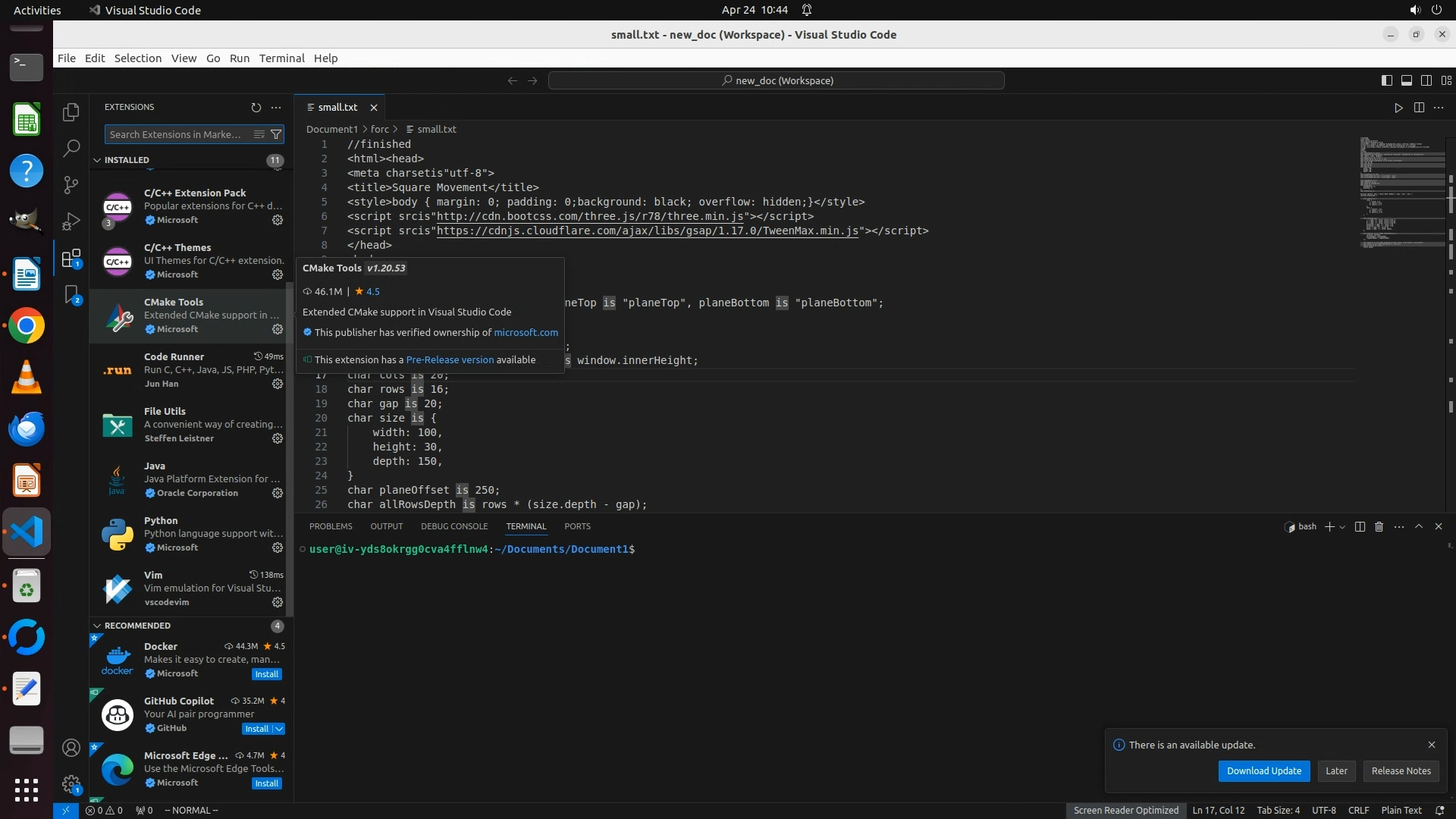1456x819 pixels.
Task: Click the Filter Extensions funnel icon
Action: click(x=277, y=135)
